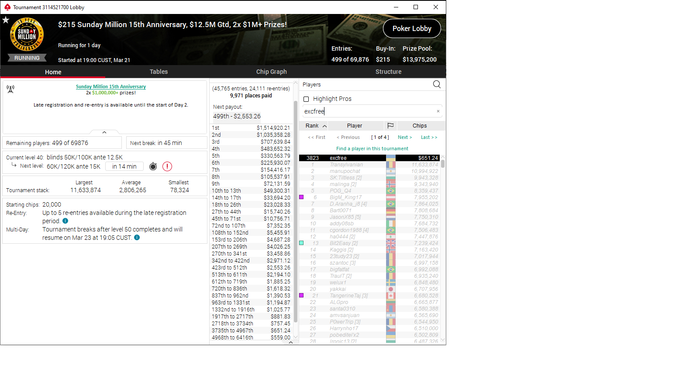Click the flag next to Transylvanian
700x380 pixels.
pos(391,165)
